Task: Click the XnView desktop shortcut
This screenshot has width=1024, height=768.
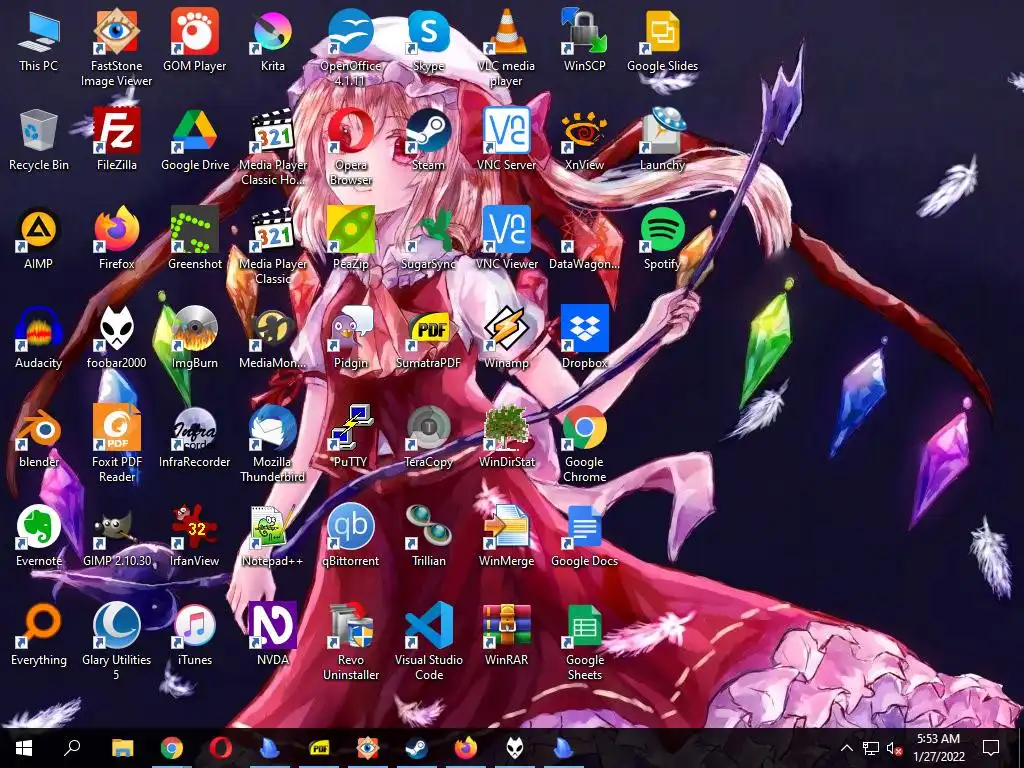Action: (584, 140)
